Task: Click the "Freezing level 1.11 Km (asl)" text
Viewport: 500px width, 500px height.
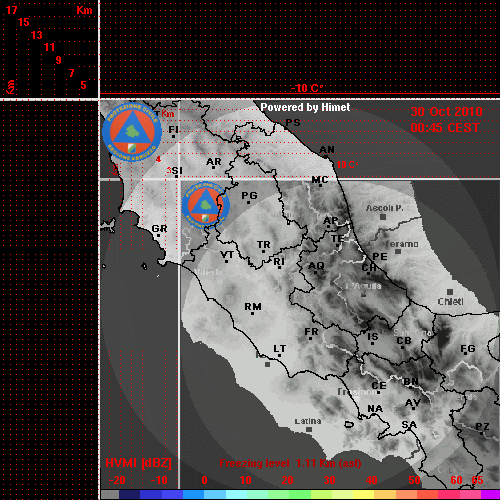Action: pos(290,463)
